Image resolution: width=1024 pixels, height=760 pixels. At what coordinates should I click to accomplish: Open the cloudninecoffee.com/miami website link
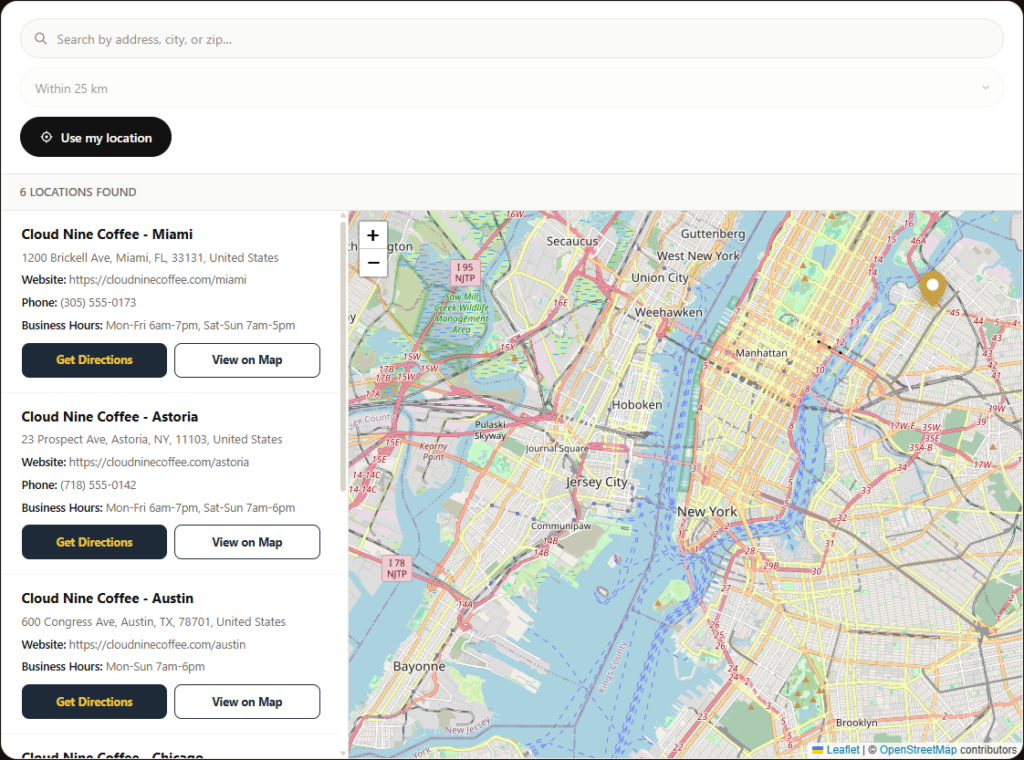pyautogui.click(x=157, y=279)
